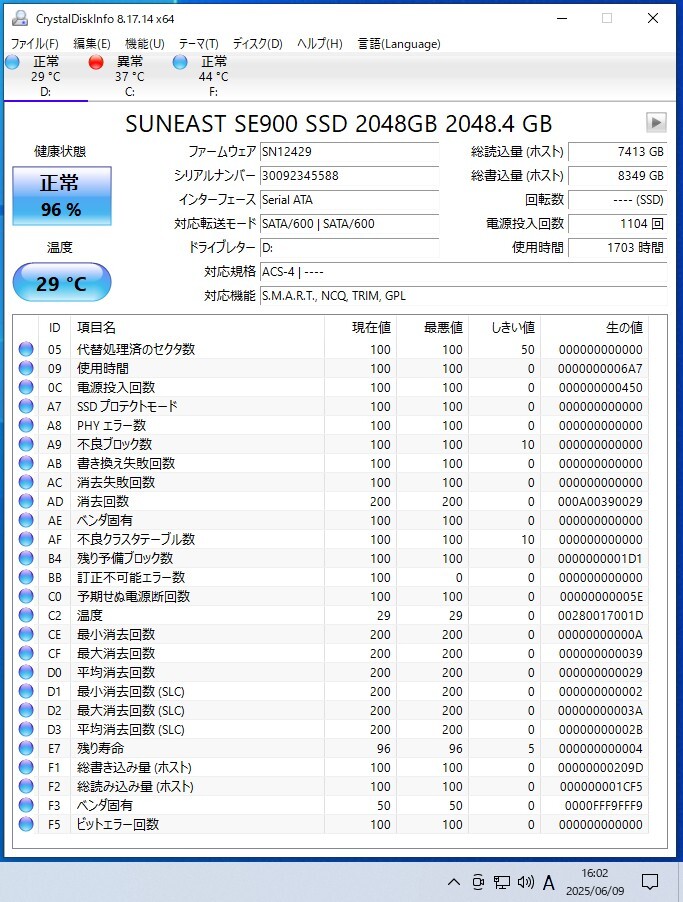
Task: Click the status orb on row AD
Action: point(26,501)
